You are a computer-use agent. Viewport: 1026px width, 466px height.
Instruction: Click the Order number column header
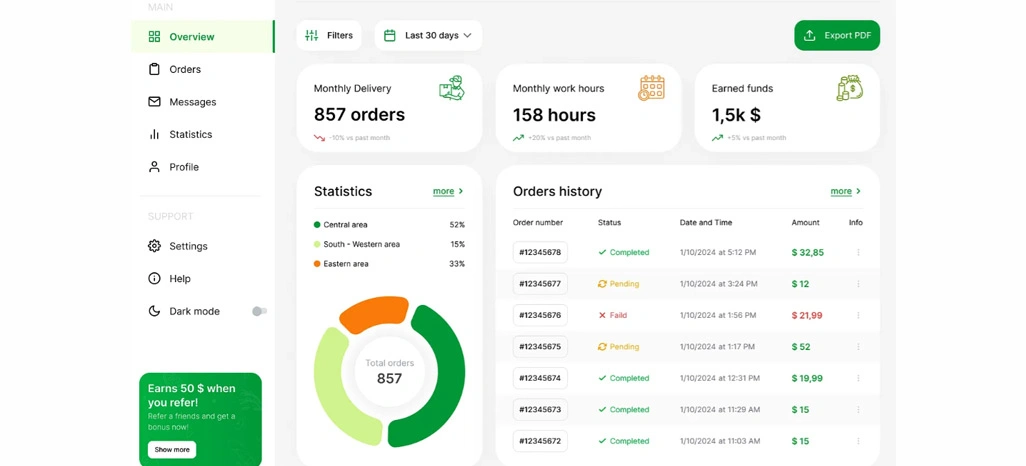pos(538,223)
